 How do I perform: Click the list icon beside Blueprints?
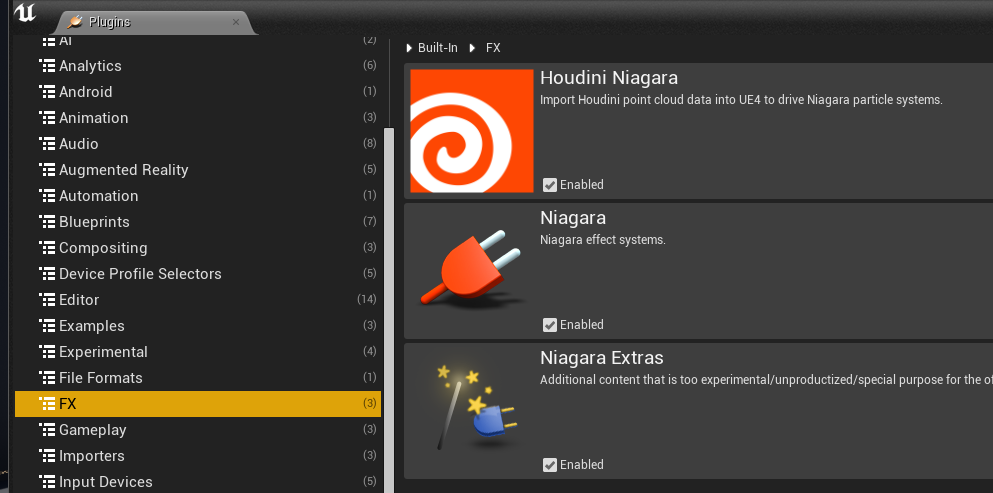point(47,222)
